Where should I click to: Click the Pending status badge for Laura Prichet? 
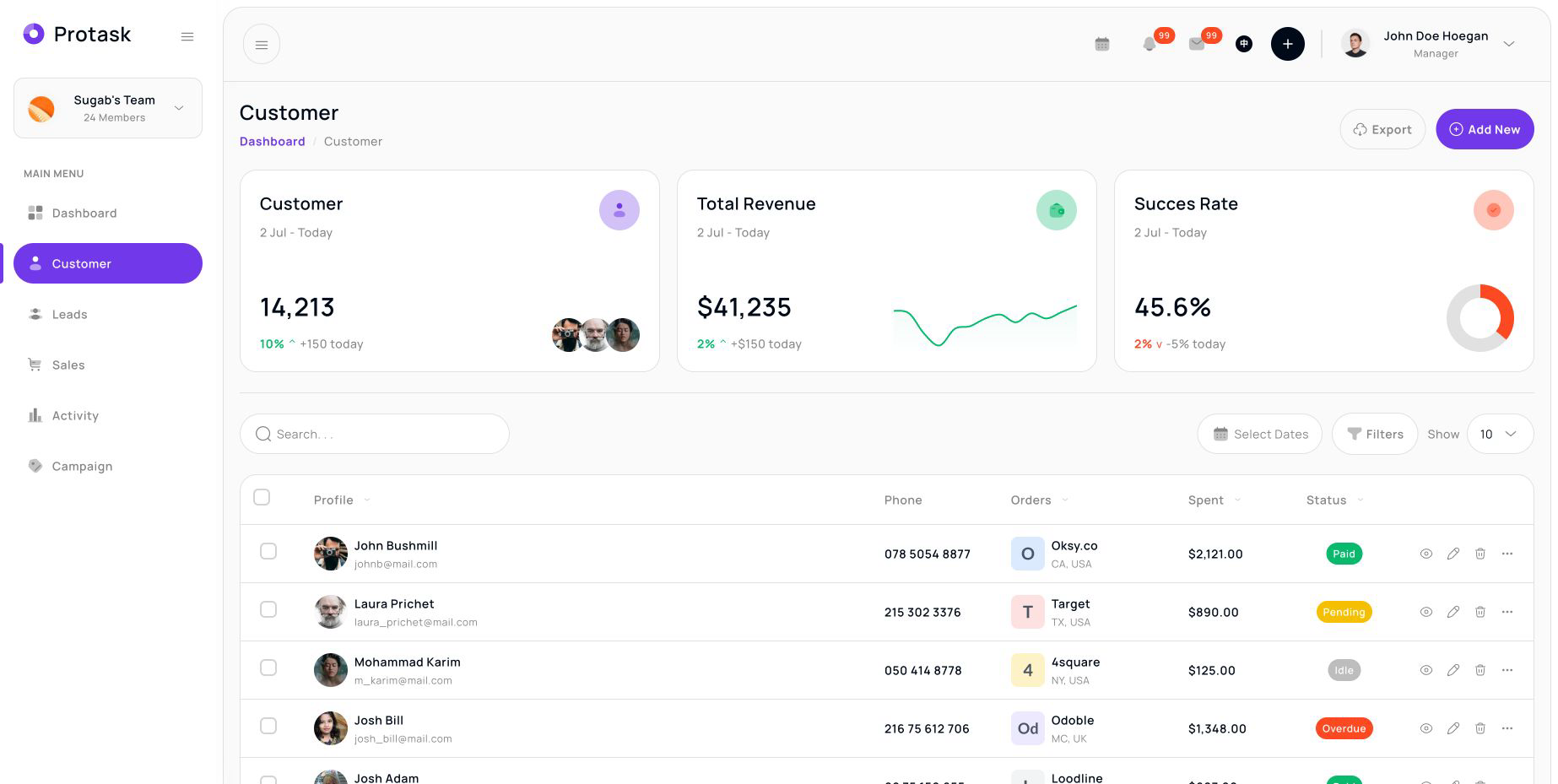1344,612
